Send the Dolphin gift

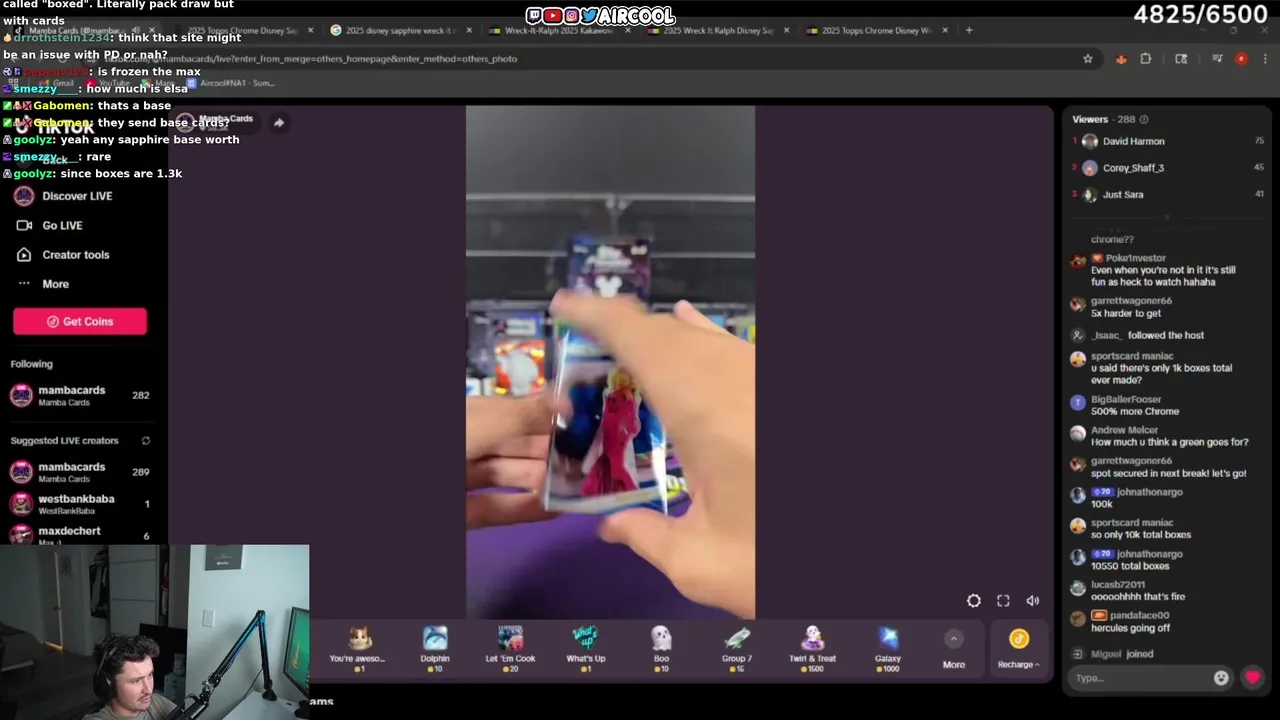435,647
